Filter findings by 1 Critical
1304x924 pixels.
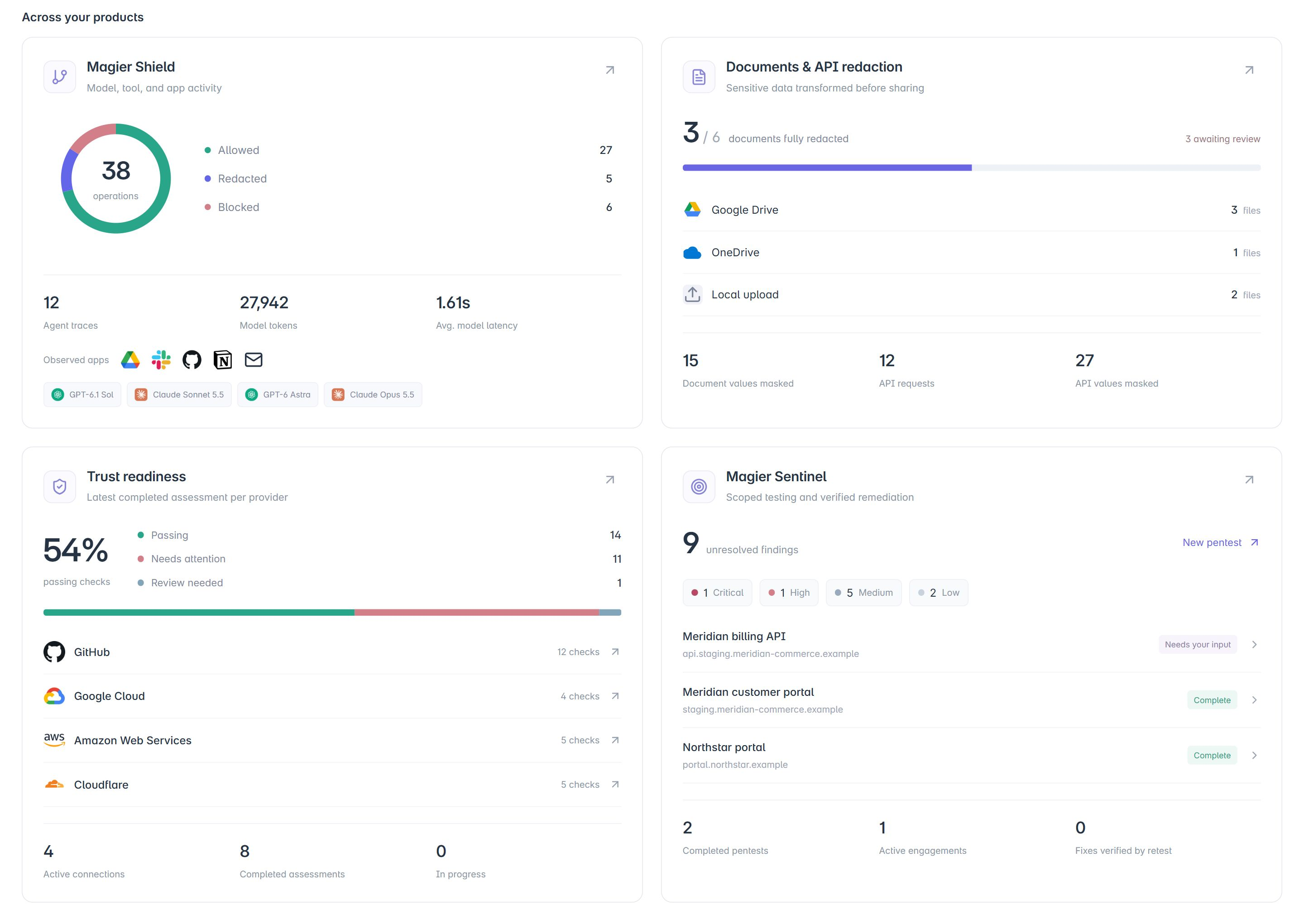point(717,592)
